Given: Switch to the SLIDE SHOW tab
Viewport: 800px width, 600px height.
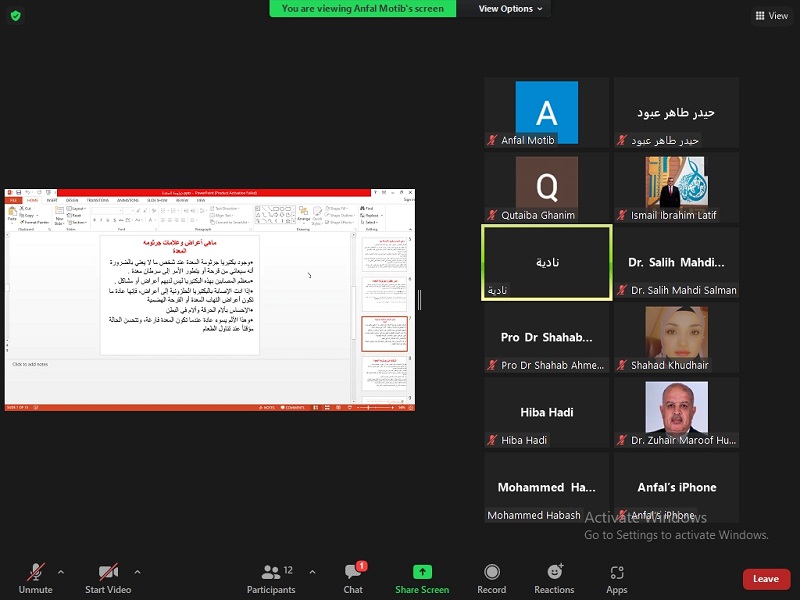Looking at the screenshot, I should (157, 200).
